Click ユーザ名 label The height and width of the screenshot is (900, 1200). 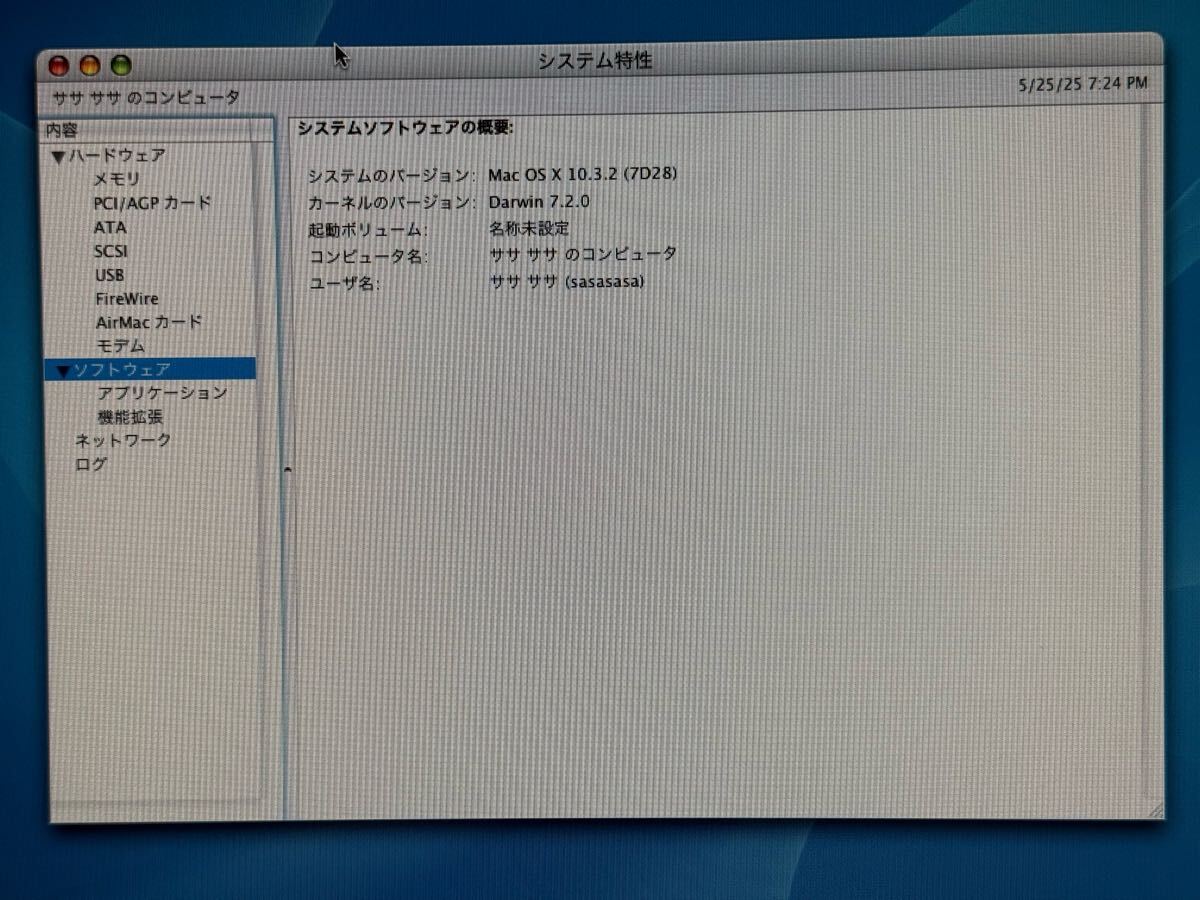[x=344, y=284]
